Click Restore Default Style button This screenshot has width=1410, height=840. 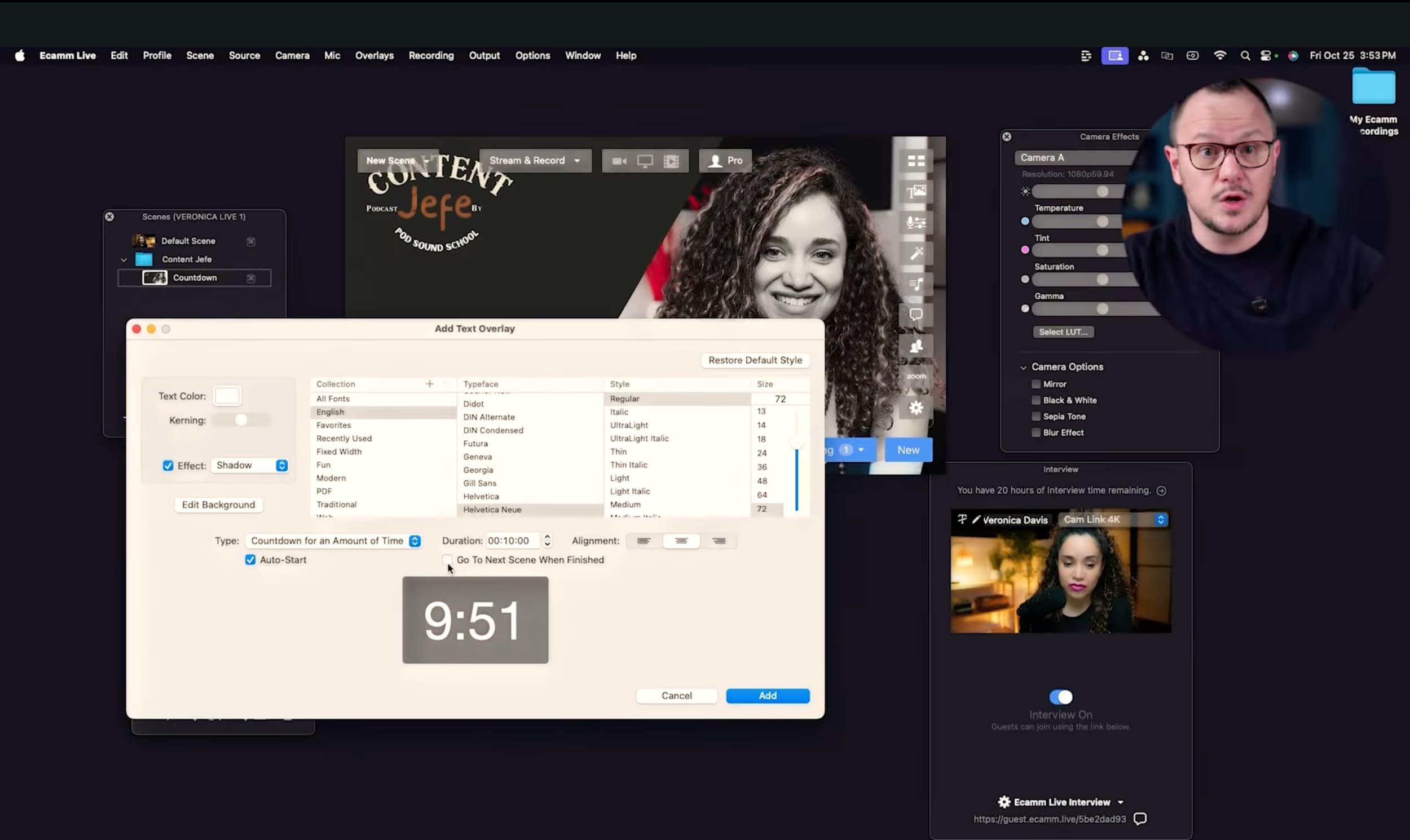(x=755, y=361)
